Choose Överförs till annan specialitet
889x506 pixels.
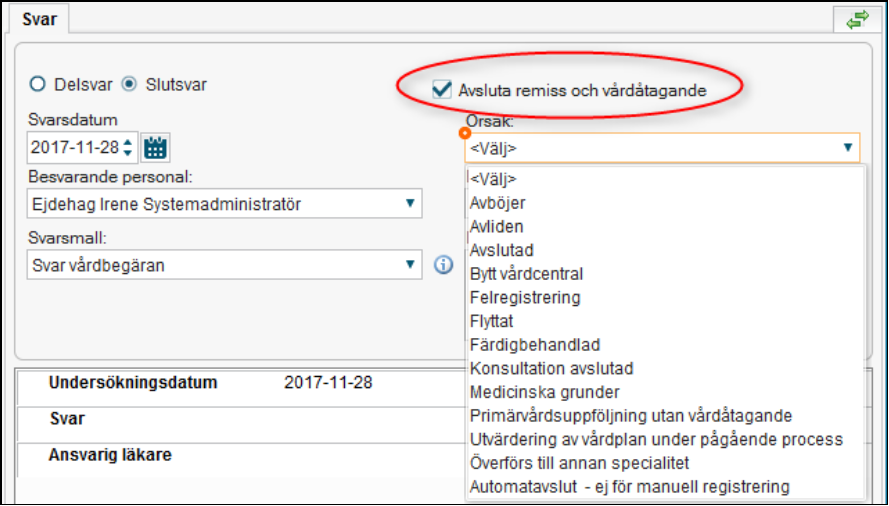pos(579,463)
